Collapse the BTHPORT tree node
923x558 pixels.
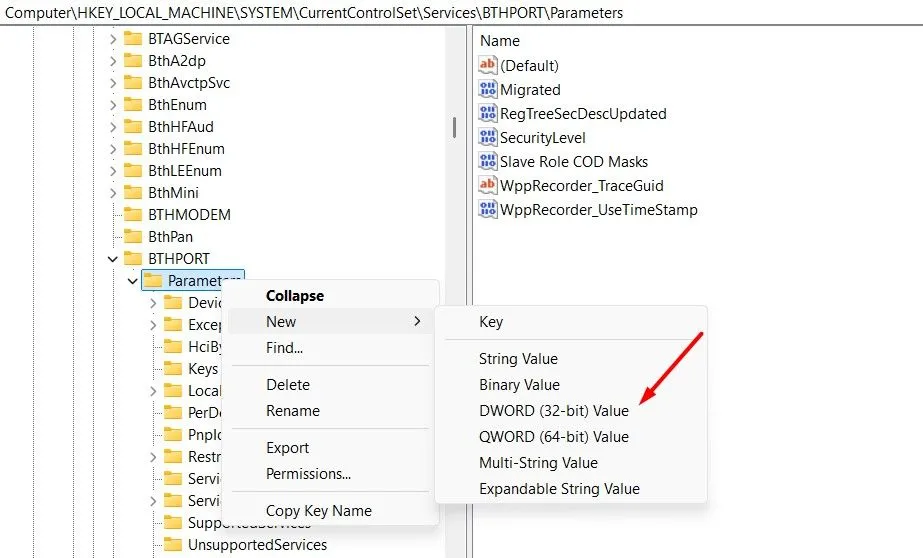[112, 259]
